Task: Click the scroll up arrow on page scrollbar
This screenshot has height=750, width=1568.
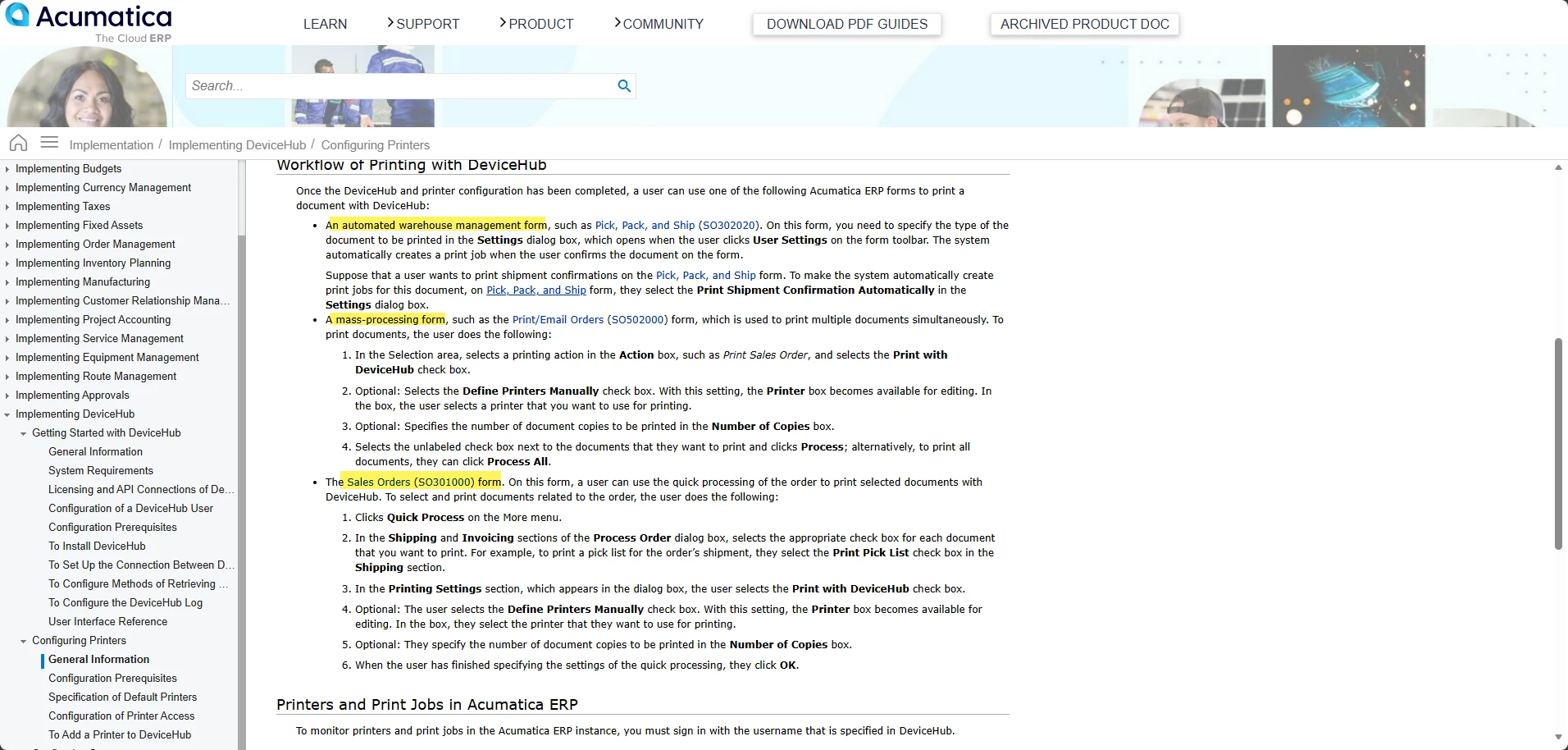Action: click(x=1558, y=167)
